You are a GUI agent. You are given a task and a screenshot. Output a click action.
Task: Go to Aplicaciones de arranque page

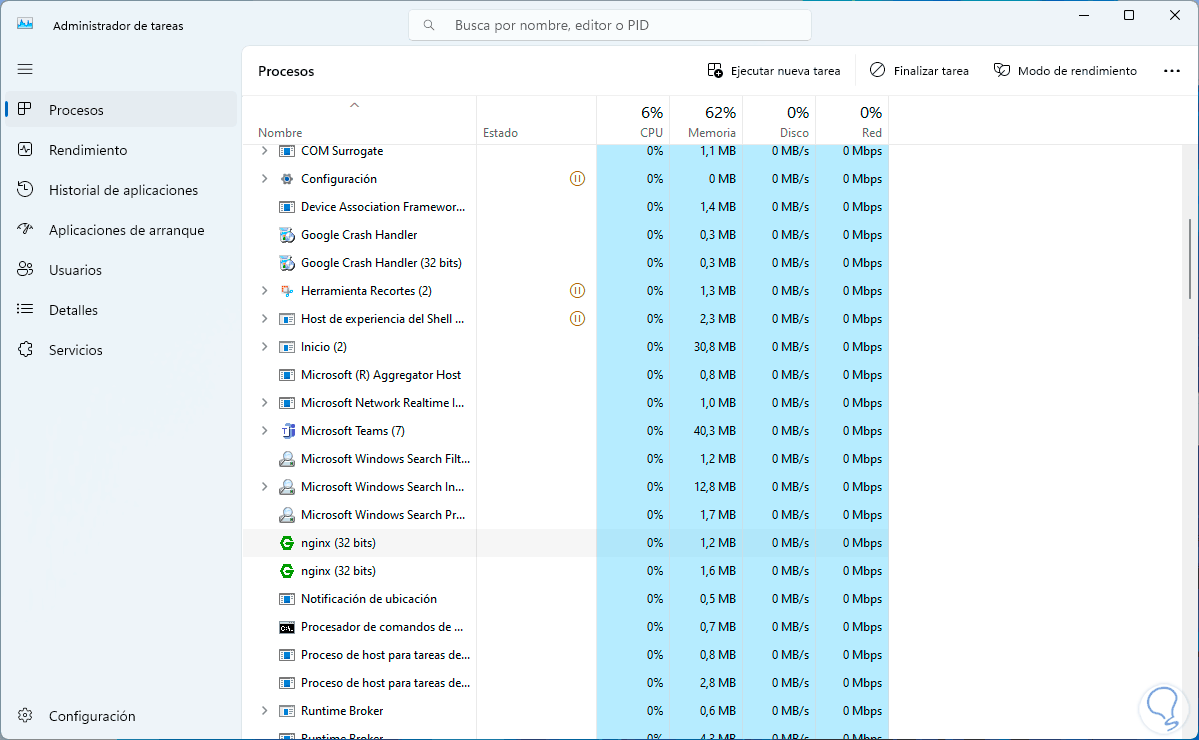pyautogui.click(x=126, y=230)
